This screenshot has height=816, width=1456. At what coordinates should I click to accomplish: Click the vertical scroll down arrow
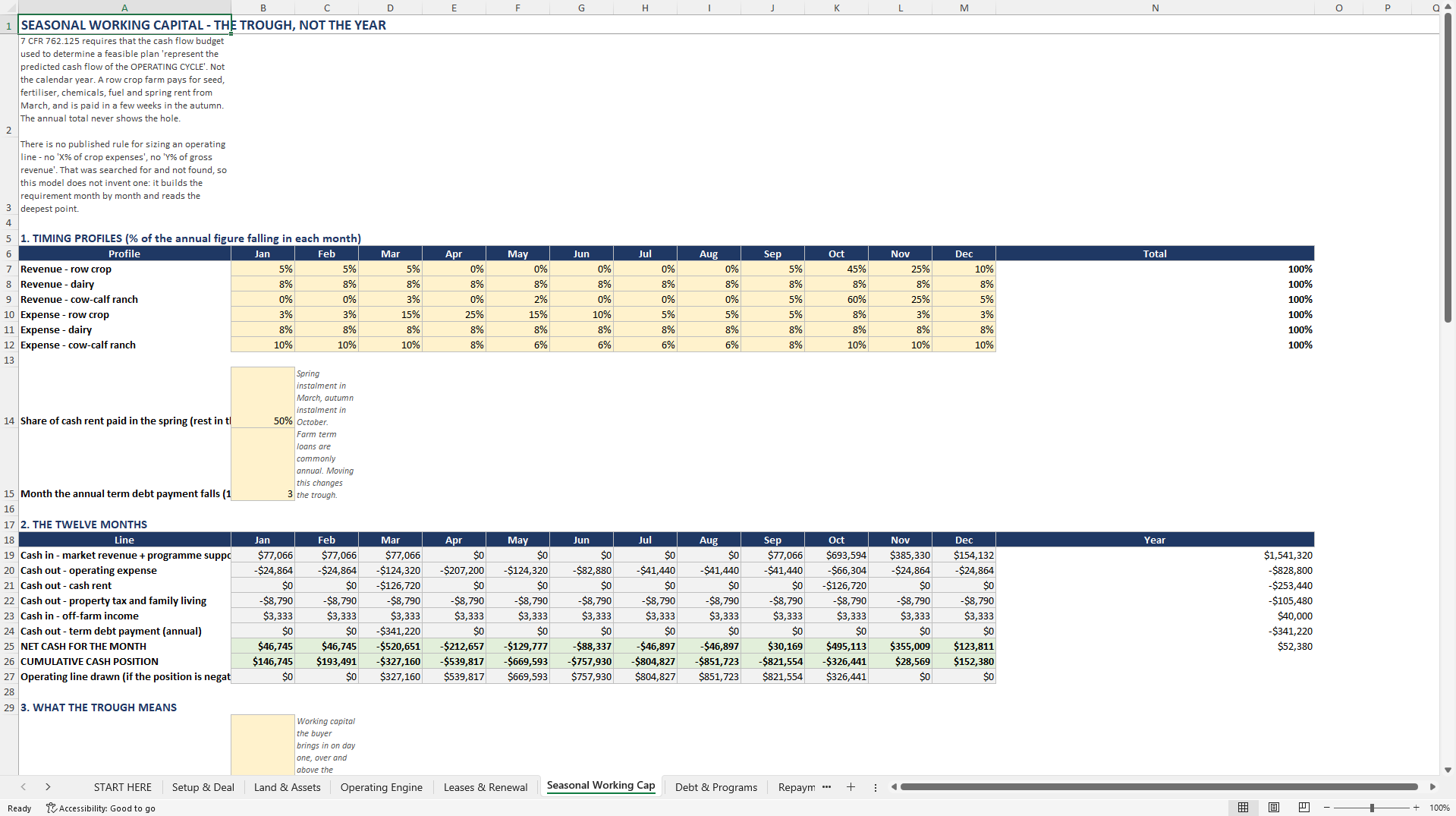coord(1448,770)
